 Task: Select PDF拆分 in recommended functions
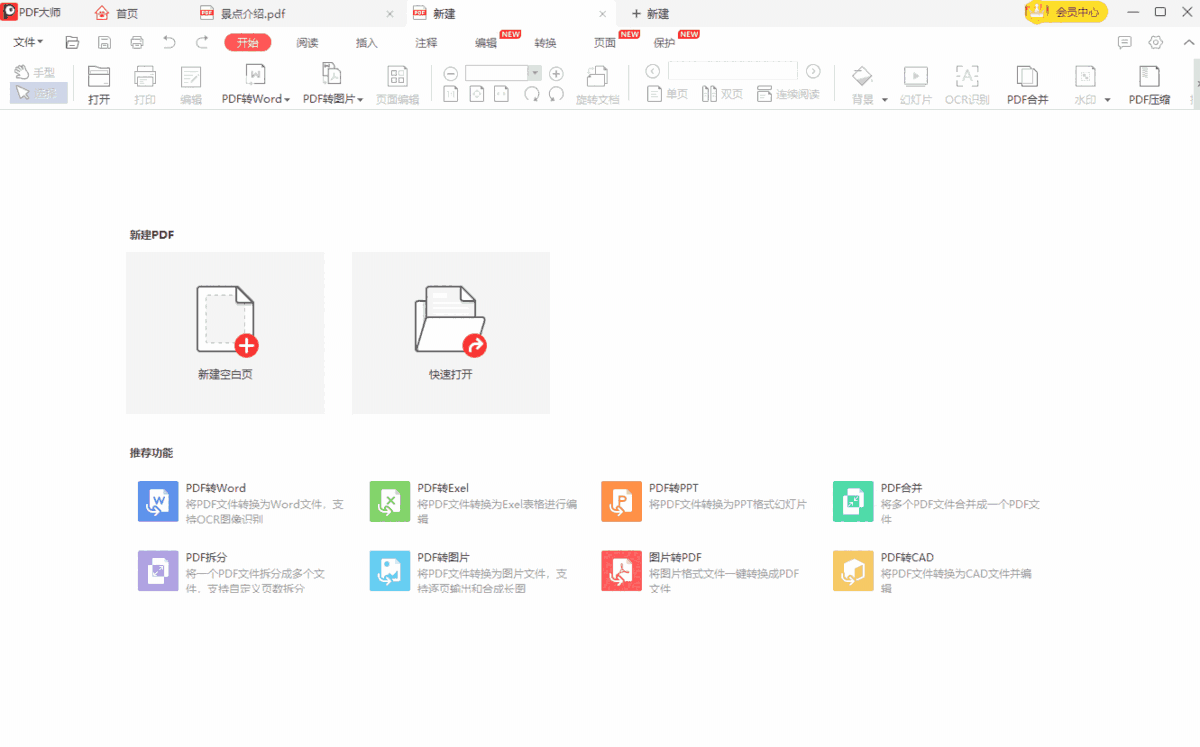point(158,570)
